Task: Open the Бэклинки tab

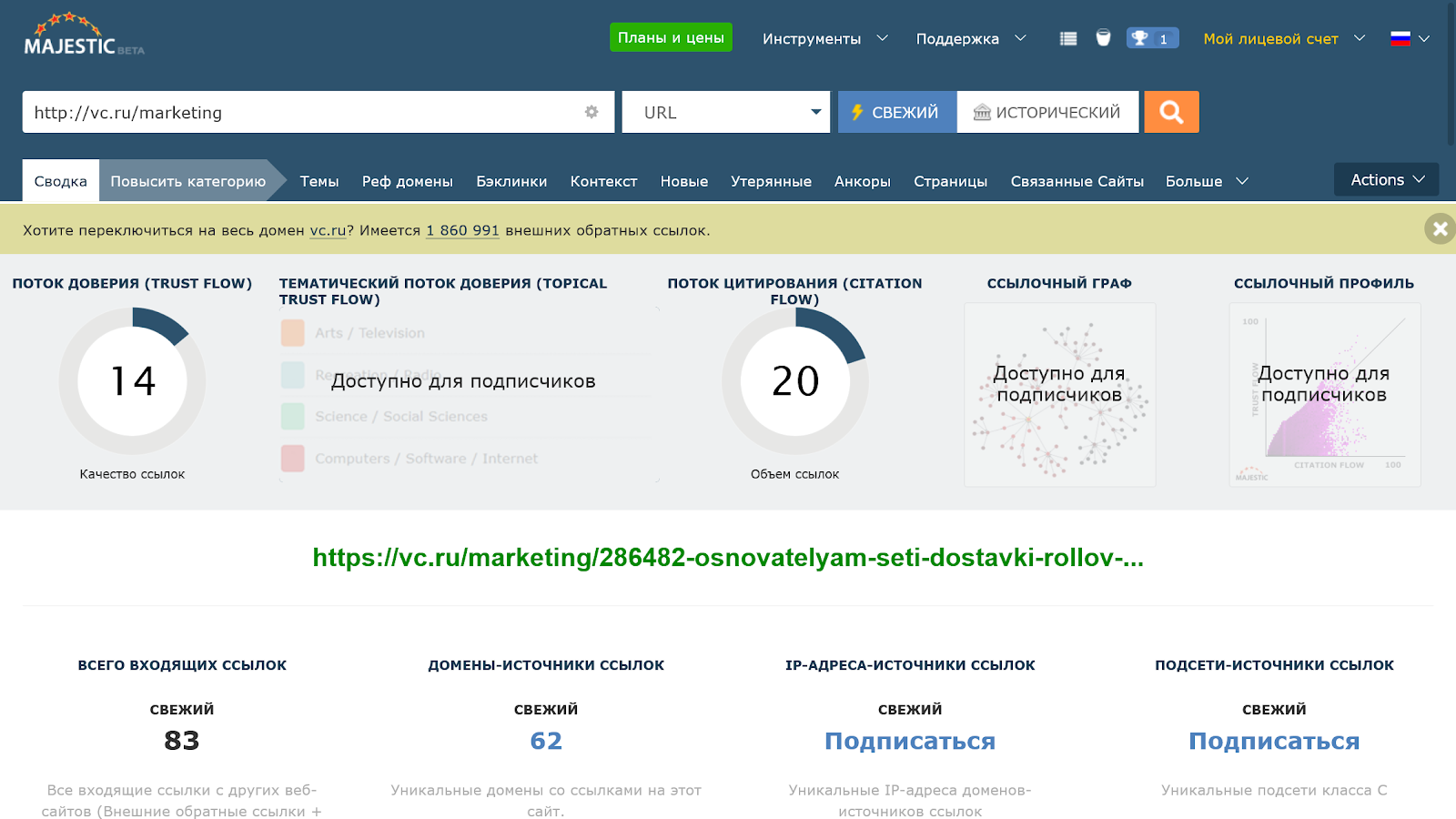Action: (511, 181)
